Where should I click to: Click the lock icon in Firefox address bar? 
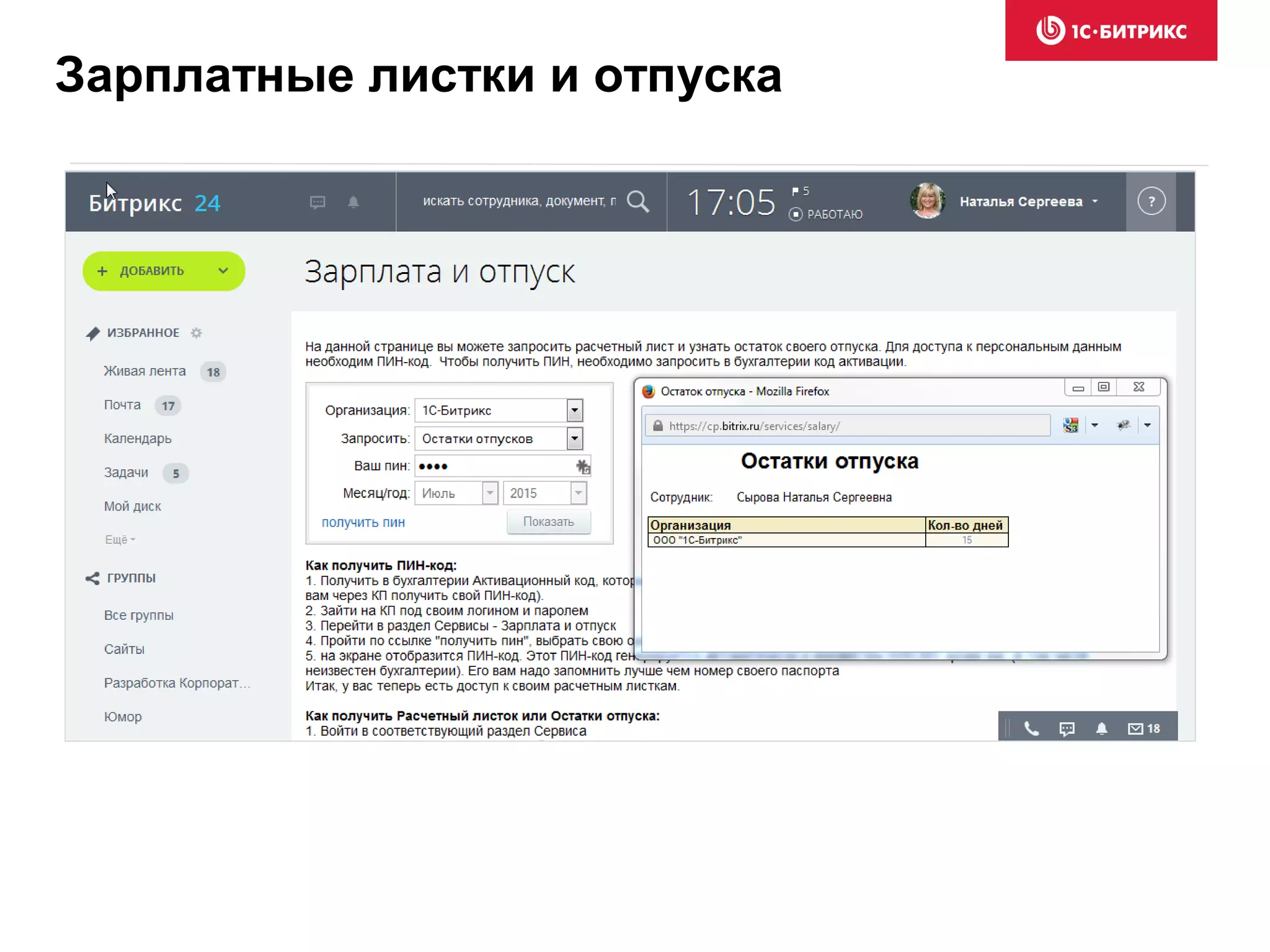coord(657,426)
